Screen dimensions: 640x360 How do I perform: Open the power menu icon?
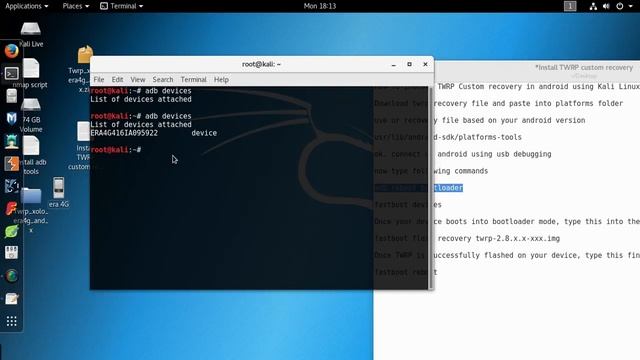click(620, 6)
